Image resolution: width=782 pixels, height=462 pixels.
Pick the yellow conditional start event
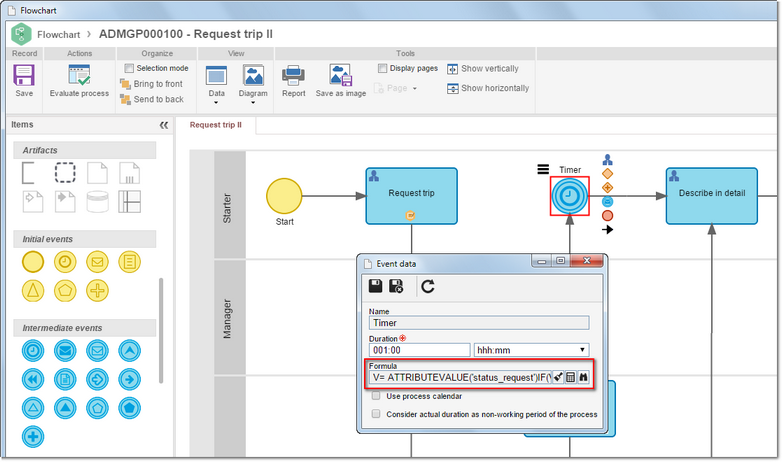[129, 261]
